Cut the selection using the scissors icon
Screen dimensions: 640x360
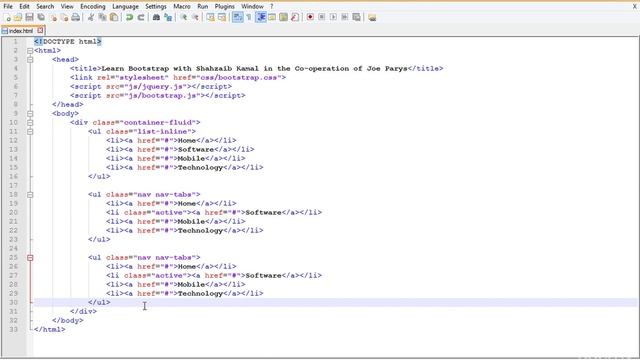tap(91, 17)
